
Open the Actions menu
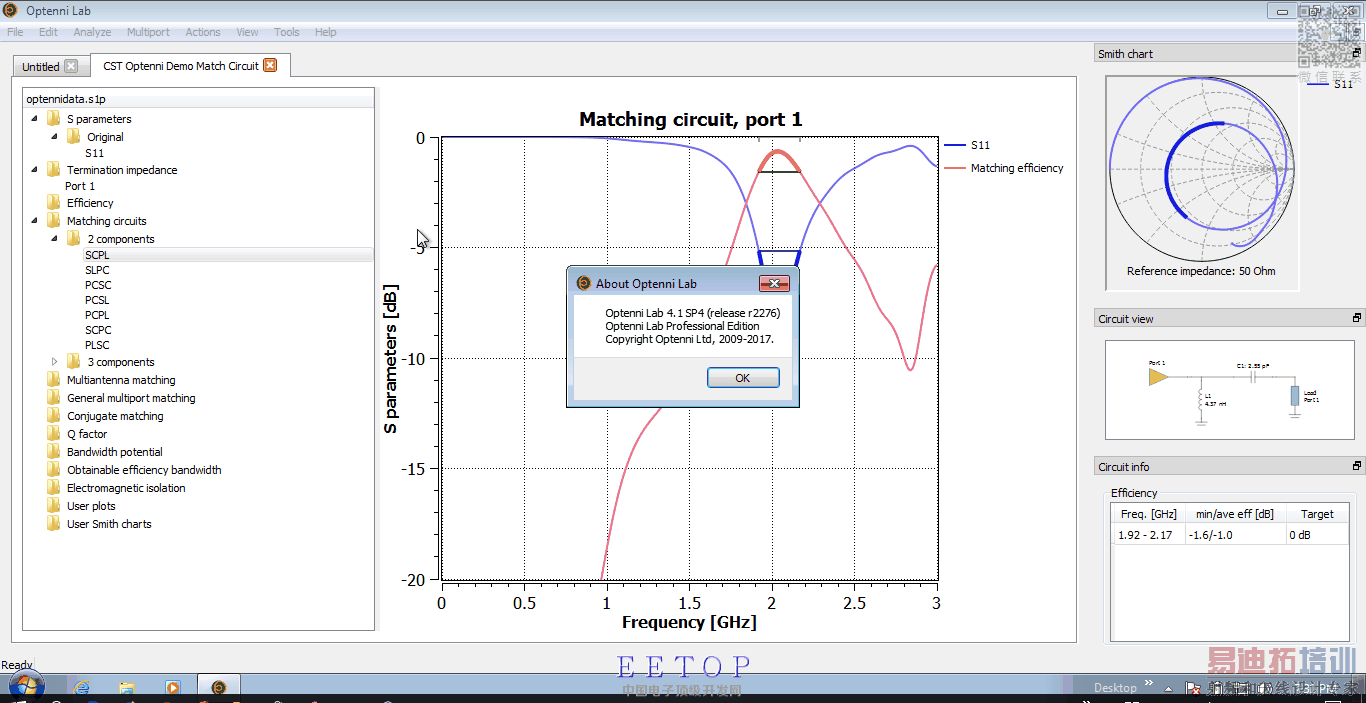[x=203, y=32]
